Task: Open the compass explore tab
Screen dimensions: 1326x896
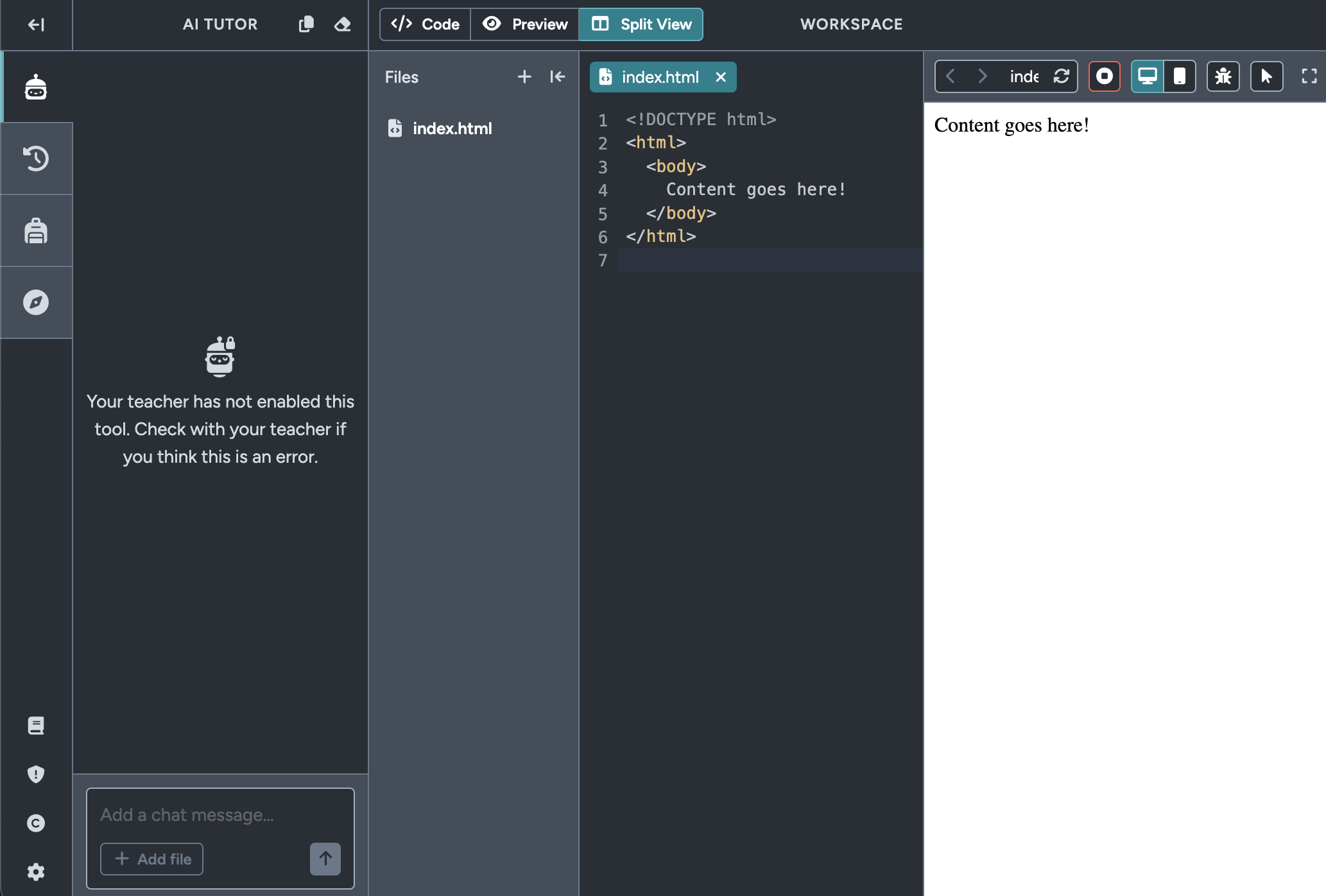Action: pos(36,302)
